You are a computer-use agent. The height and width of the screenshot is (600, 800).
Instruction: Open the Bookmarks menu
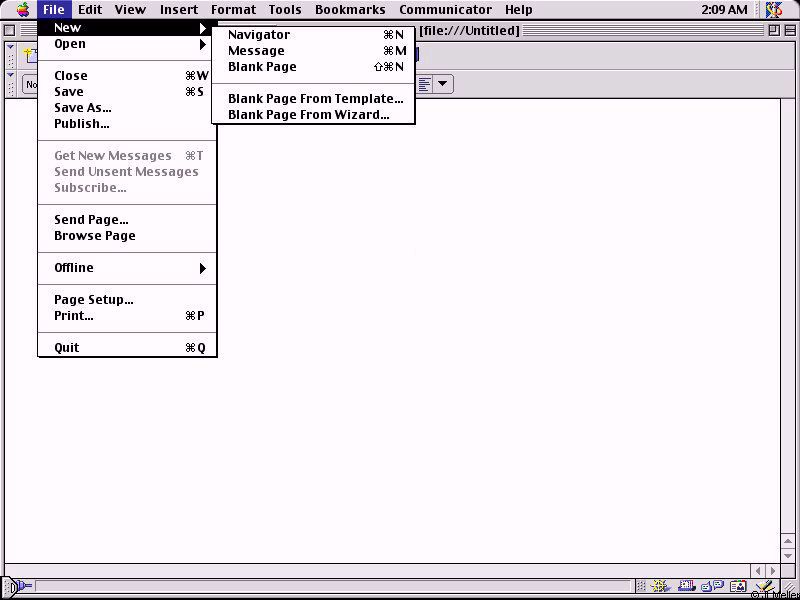click(x=350, y=10)
